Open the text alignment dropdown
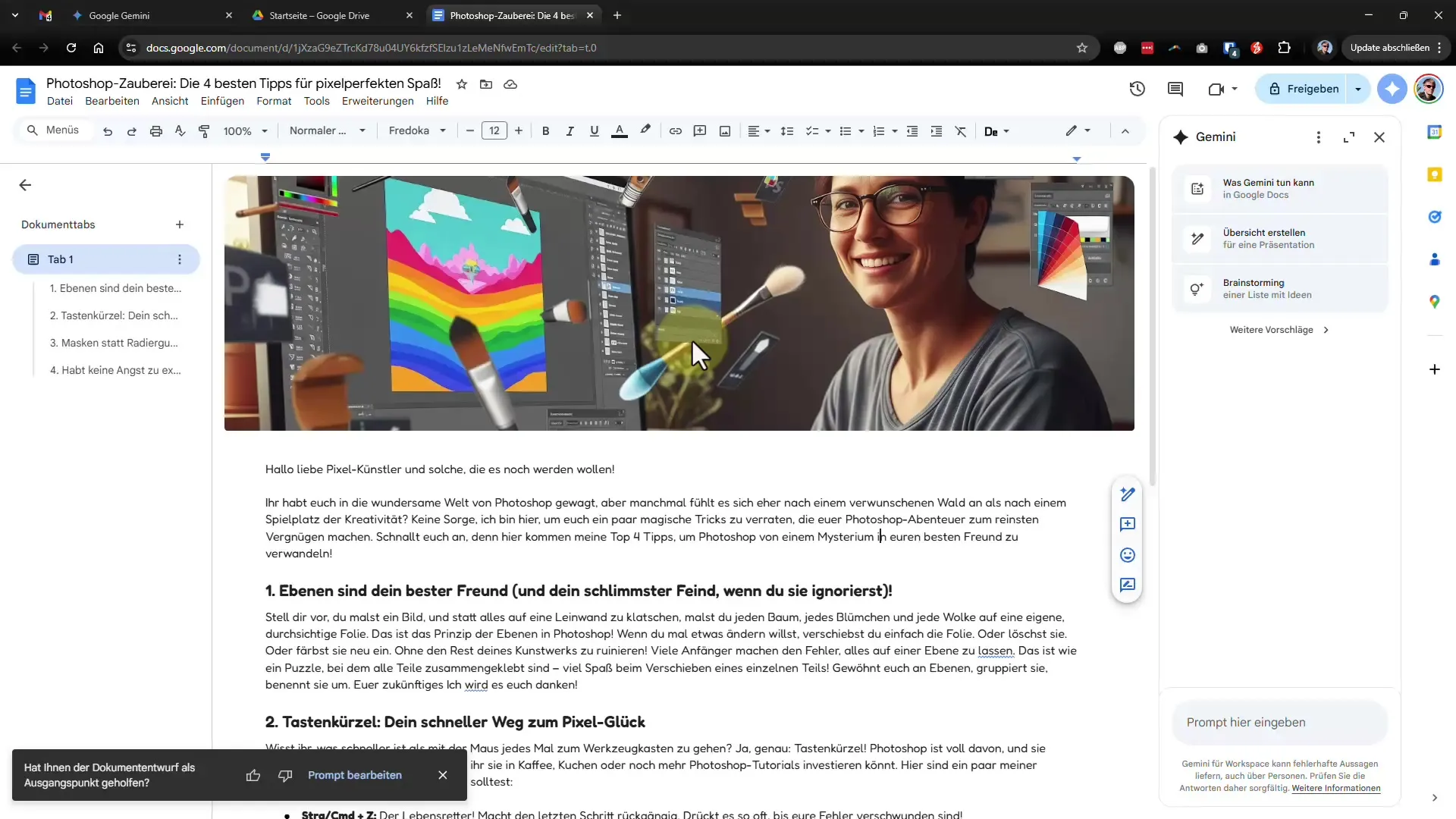Viewport: 1456px width, 819px height. coord(759,131)
